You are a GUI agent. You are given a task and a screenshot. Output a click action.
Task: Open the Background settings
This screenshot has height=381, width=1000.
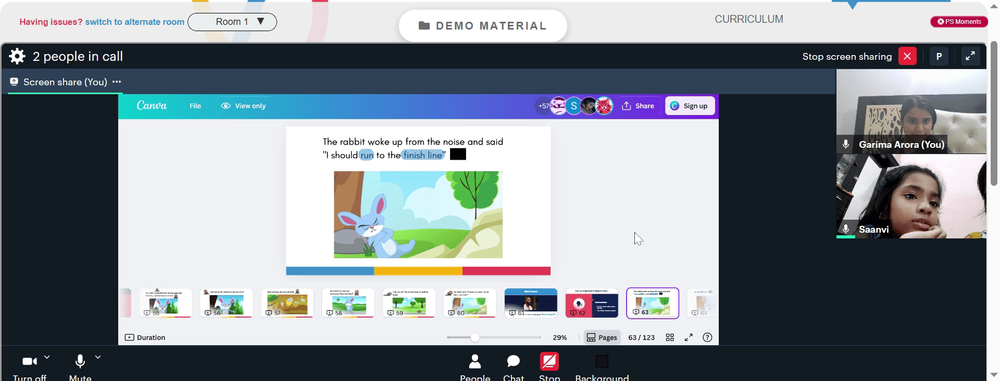point(601,366)
